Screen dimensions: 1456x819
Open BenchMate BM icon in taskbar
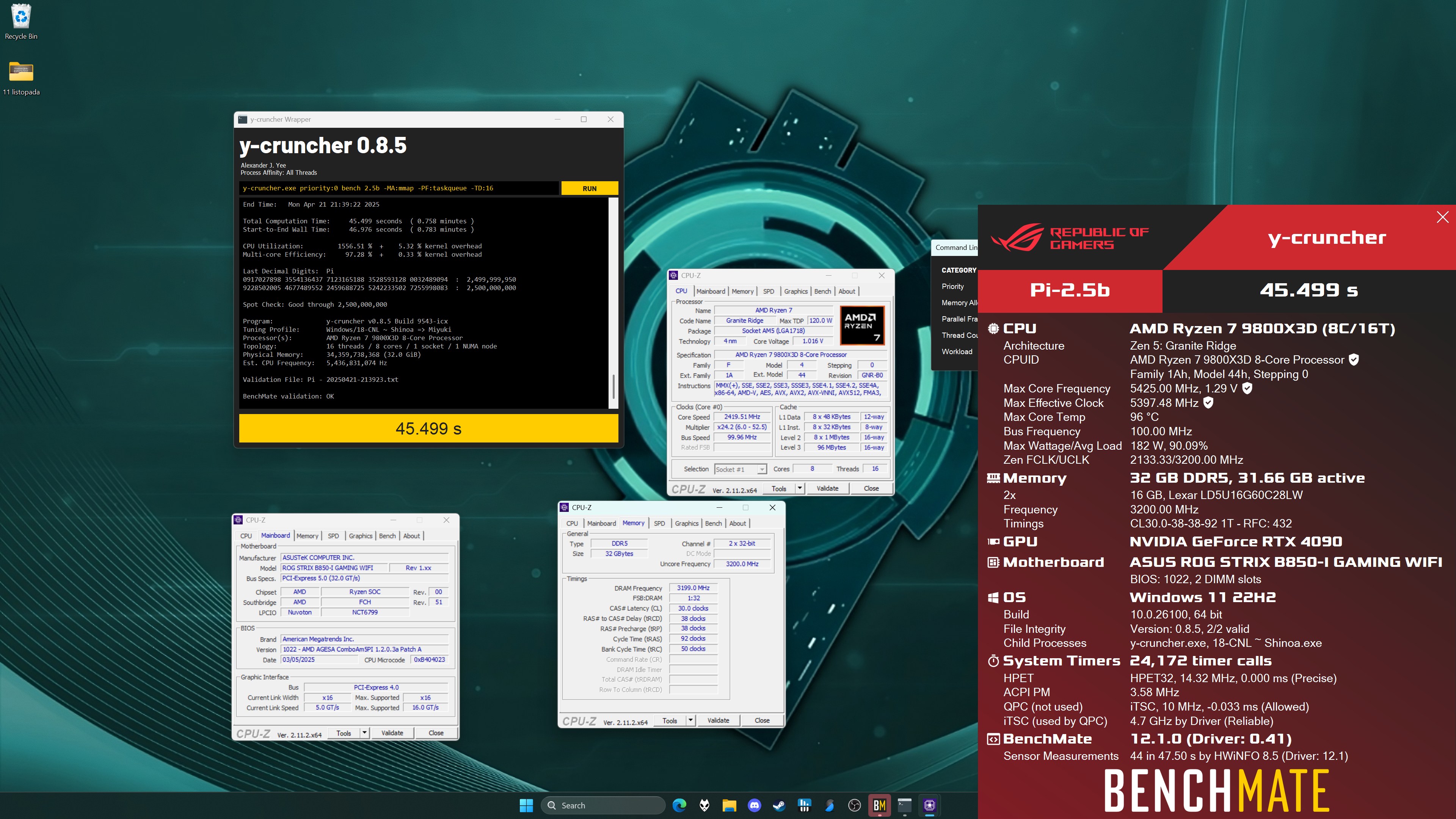point(880,805)
